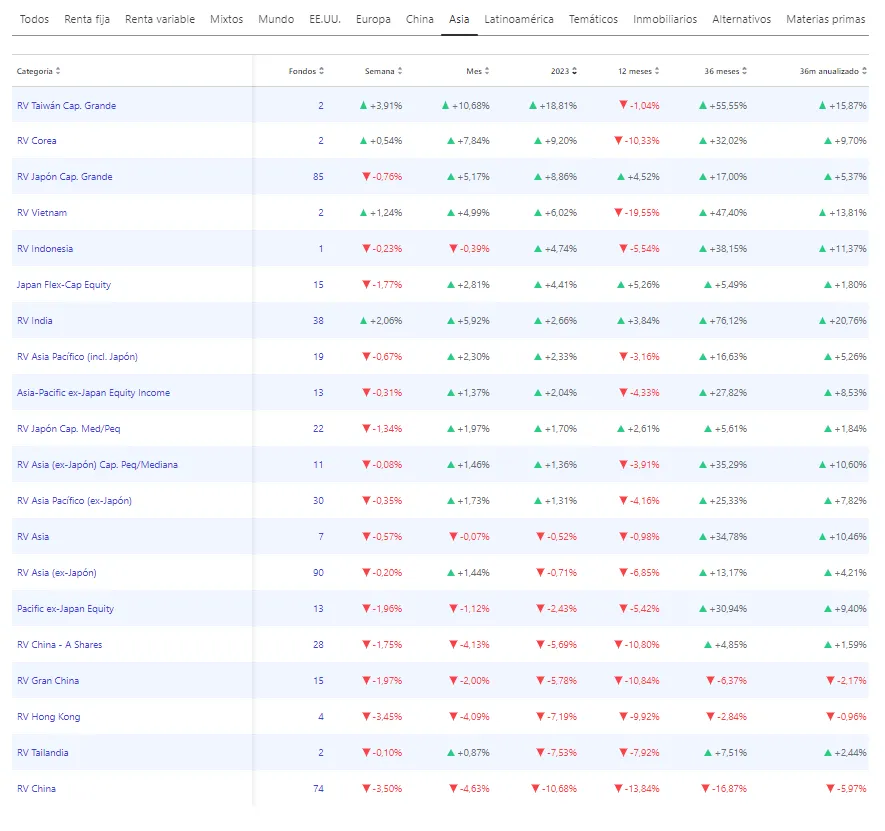Open the RV Hong Kong link
This screenshot has height=831, width=885.
coord(49,717)
